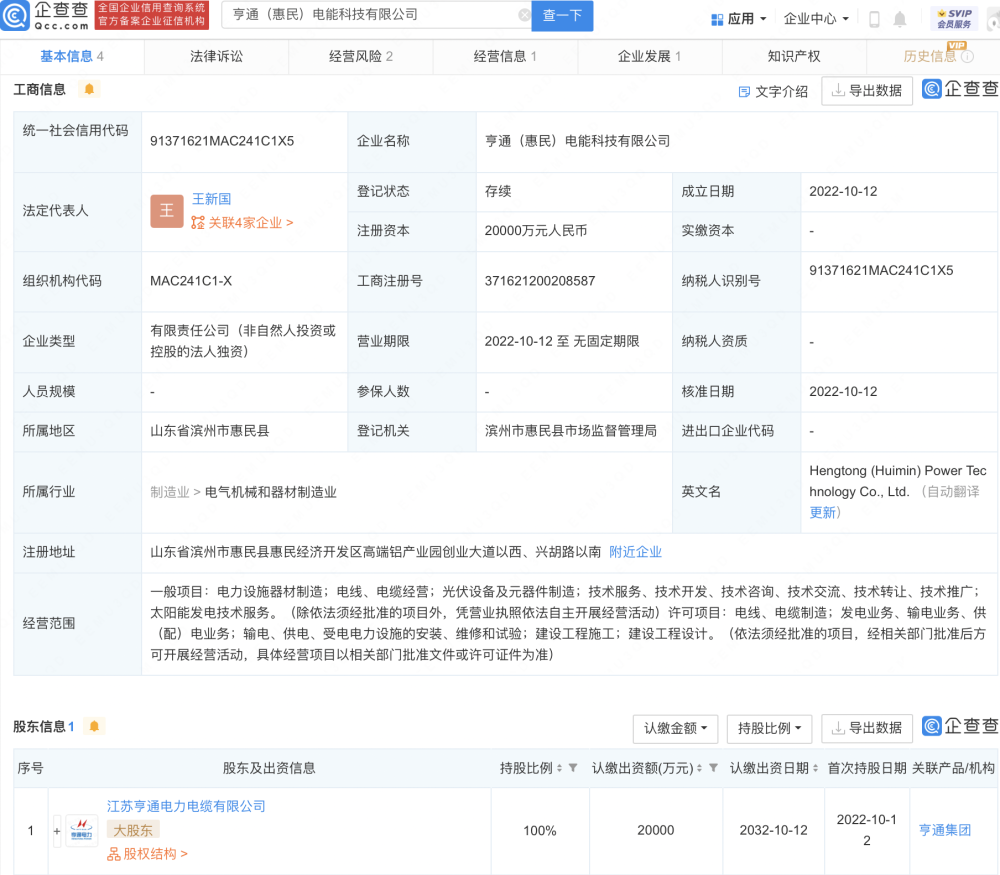1000x875 pixels.
Task: Sort by 认缴出资日期 column arrows
Action: (x=816, y=768)
